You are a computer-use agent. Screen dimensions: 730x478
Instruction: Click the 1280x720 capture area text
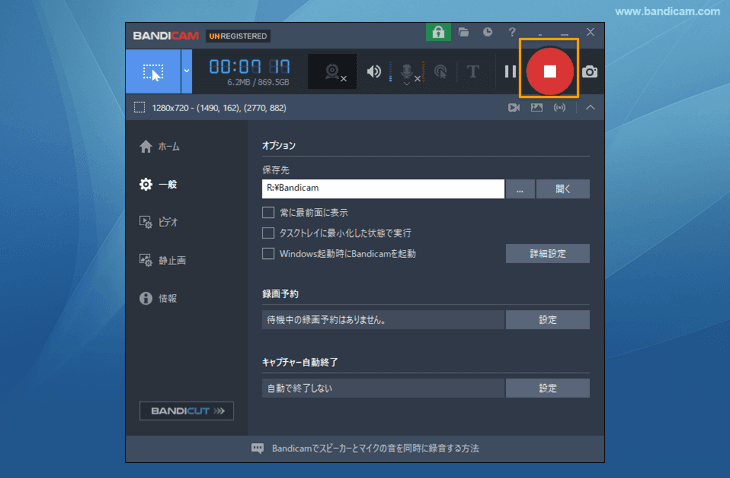coord(219,108)
